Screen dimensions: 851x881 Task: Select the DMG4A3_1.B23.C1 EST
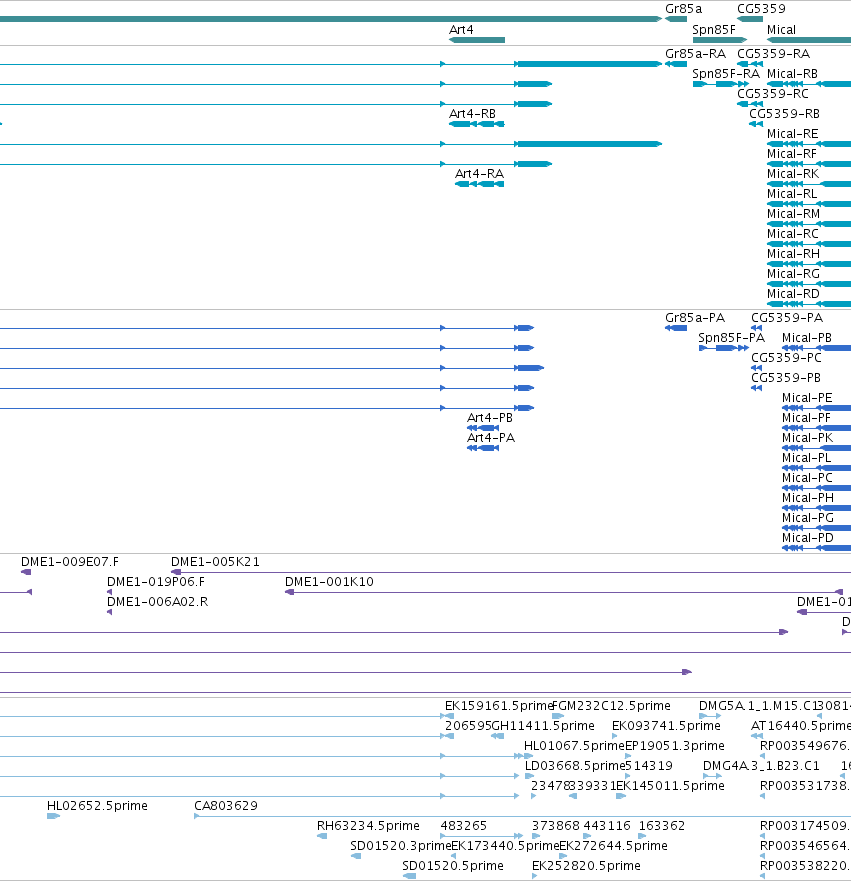(x=713, y=776)
